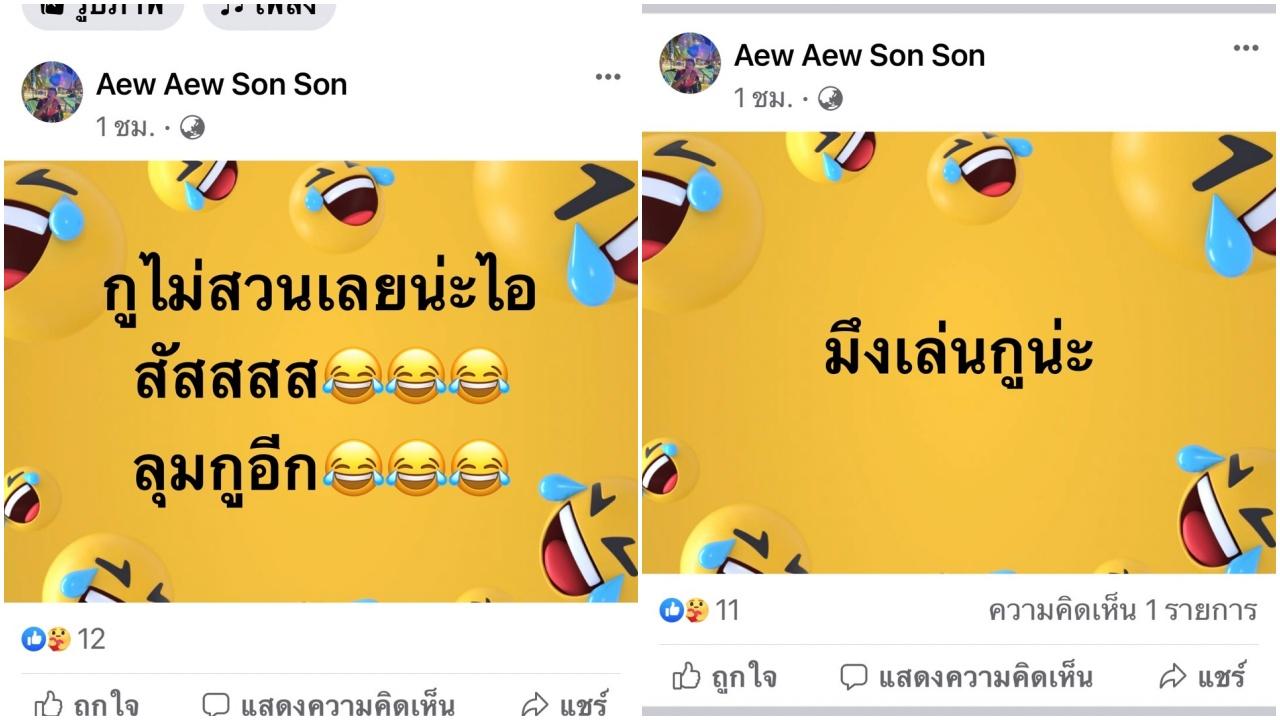
Task: Share the right post with แชร์
Action: (1203, 677)
